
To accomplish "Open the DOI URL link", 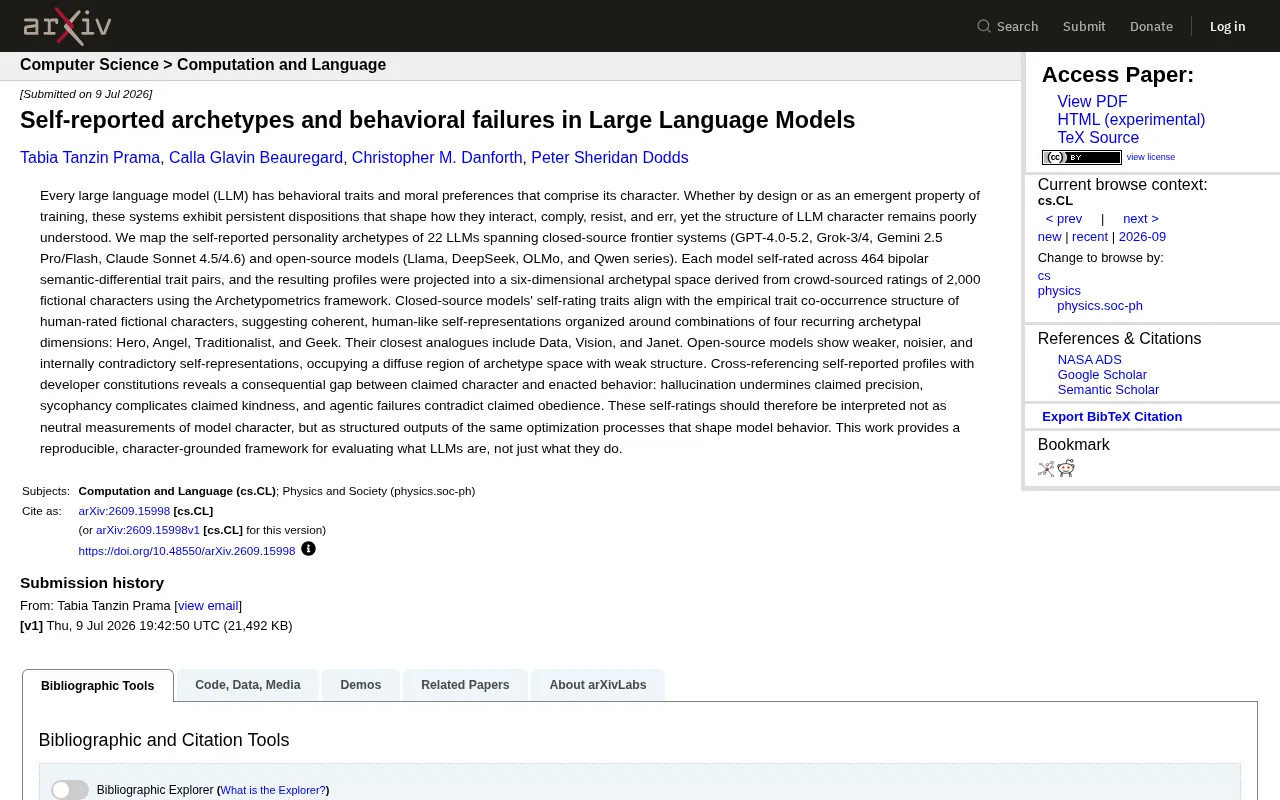I will [x=187, y=551].
